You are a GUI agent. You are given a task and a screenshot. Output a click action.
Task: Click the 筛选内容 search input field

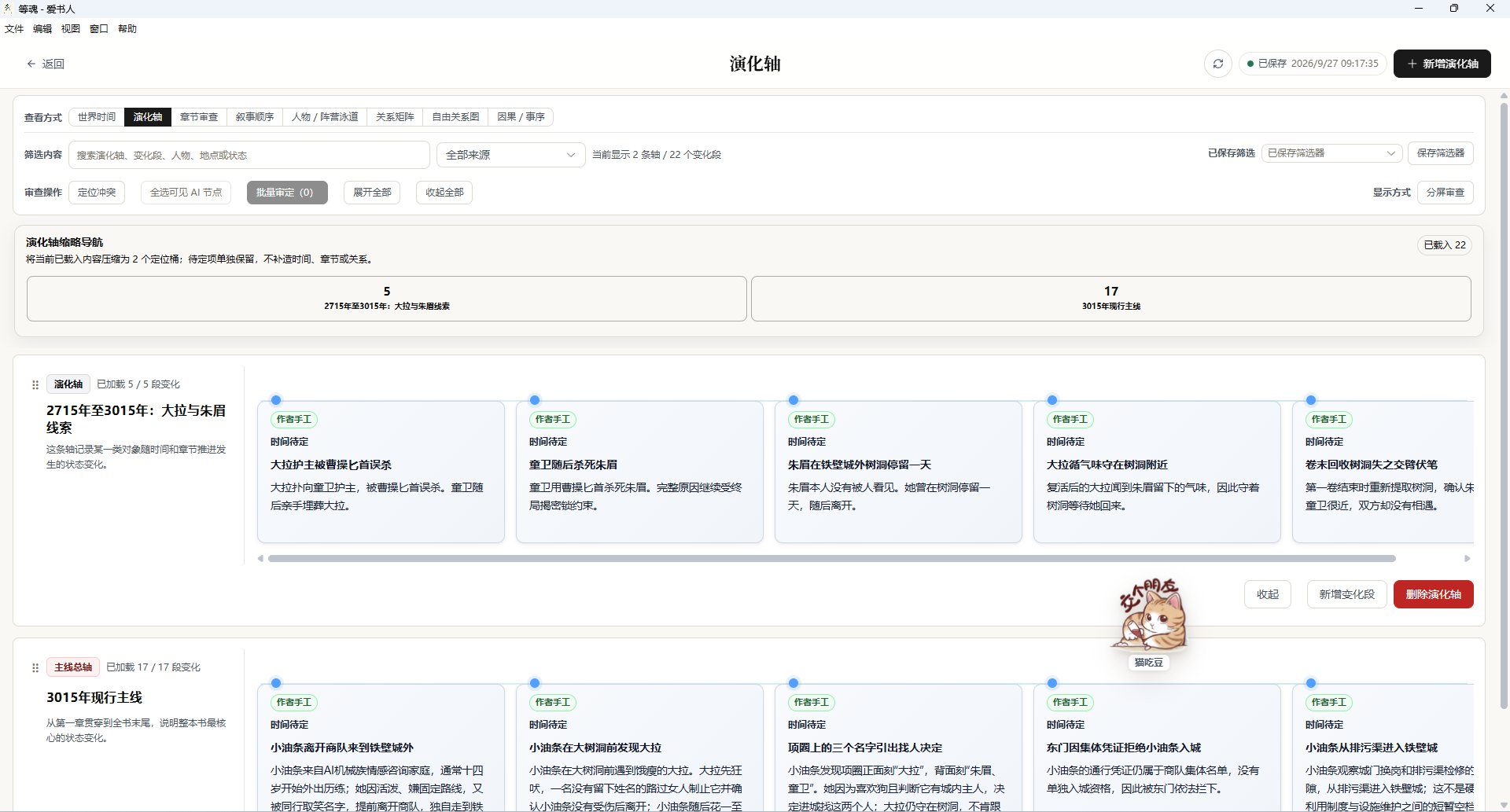[249, 155]
